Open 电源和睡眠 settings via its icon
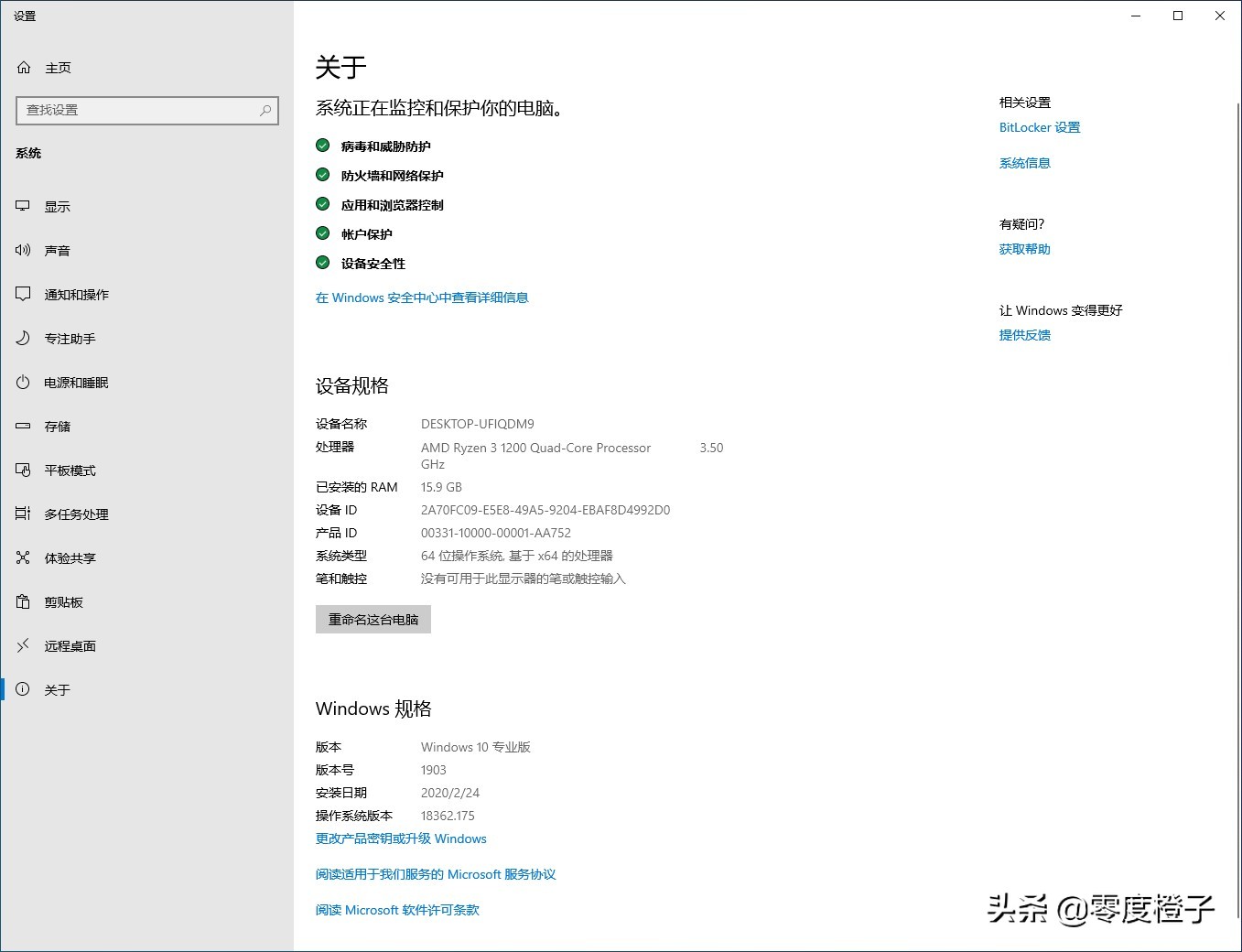This screenshot has height=952, width=1242. pos(22,382)
